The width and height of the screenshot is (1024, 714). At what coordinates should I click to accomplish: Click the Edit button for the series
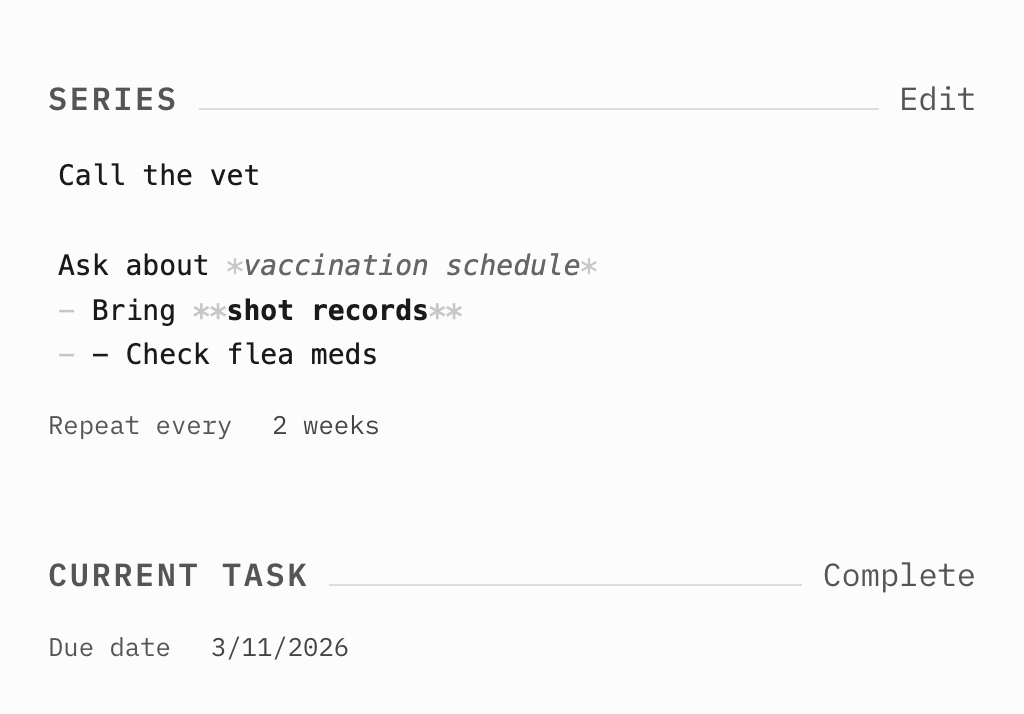pos(937,99)
